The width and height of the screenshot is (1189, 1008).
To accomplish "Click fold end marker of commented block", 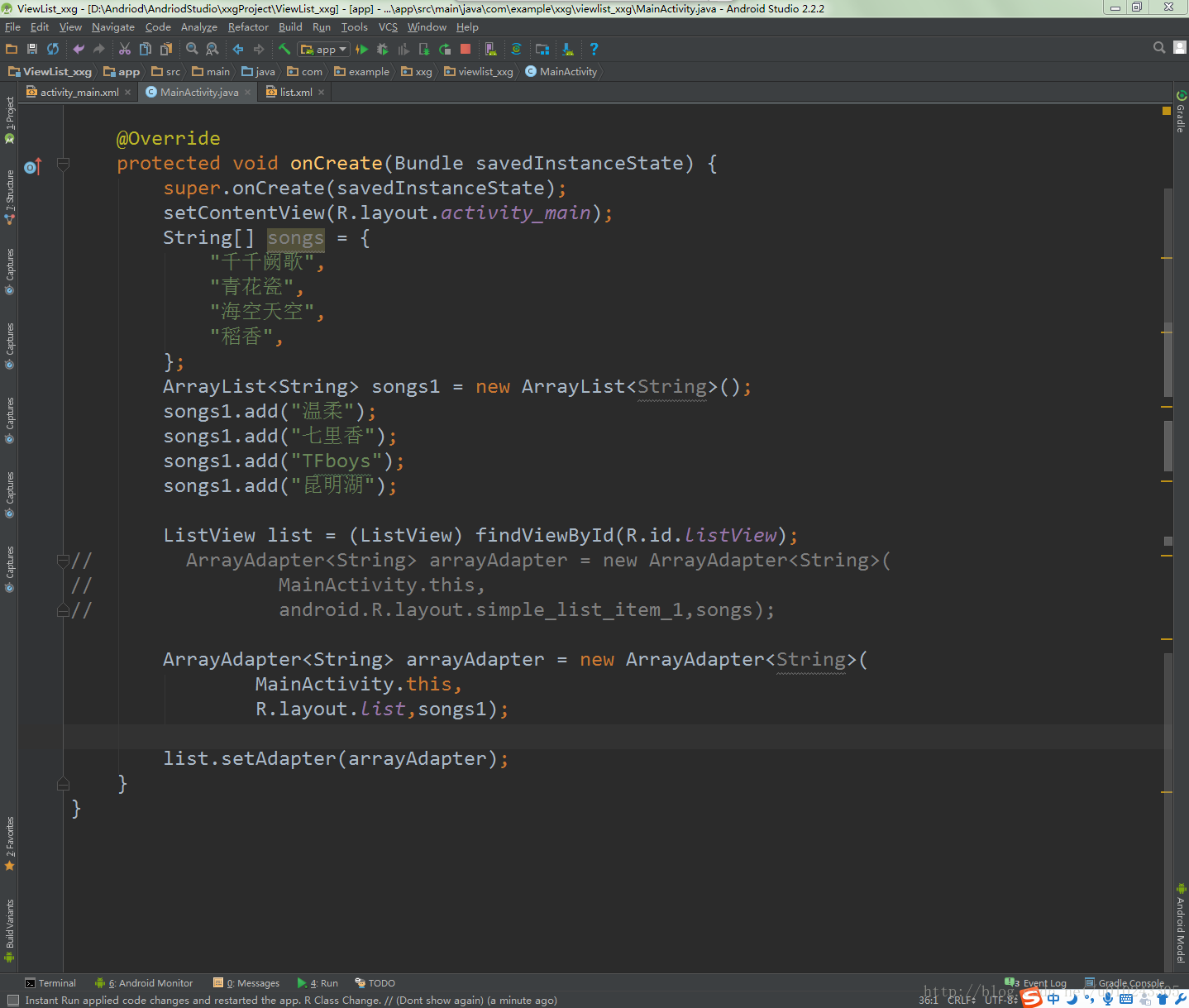I will (63, 610).
